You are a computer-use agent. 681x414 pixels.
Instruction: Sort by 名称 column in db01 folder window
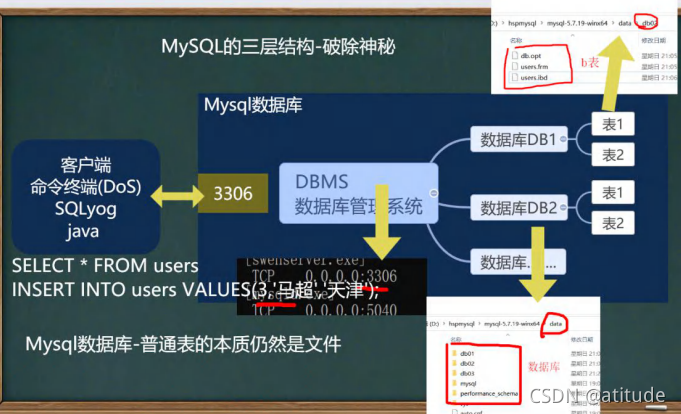456,339
